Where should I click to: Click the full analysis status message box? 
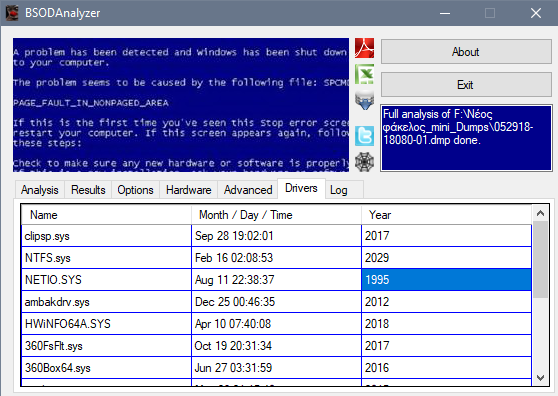[466, 138]
